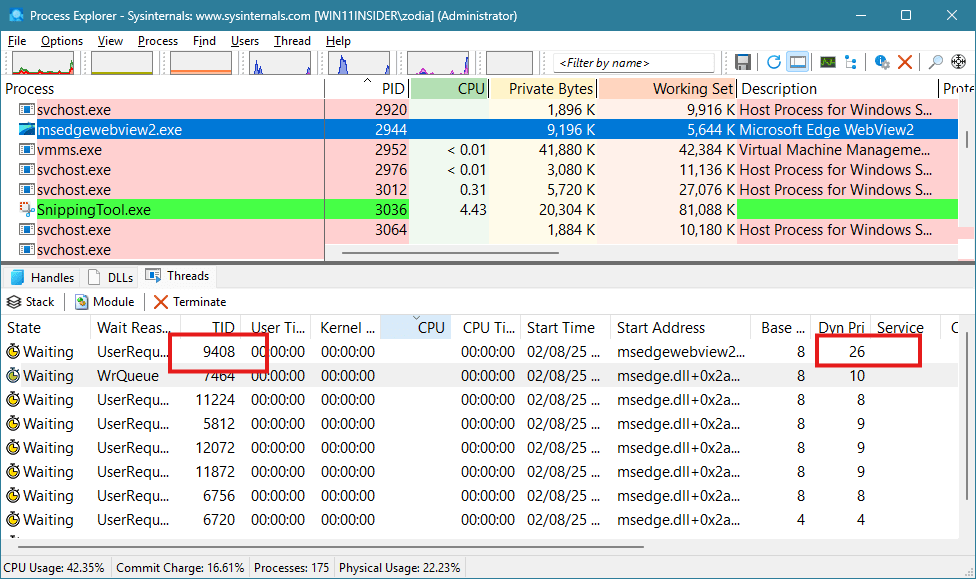The image size is (976, 579).
Task: Switch to the Handles tab
Action: (43, 277)
